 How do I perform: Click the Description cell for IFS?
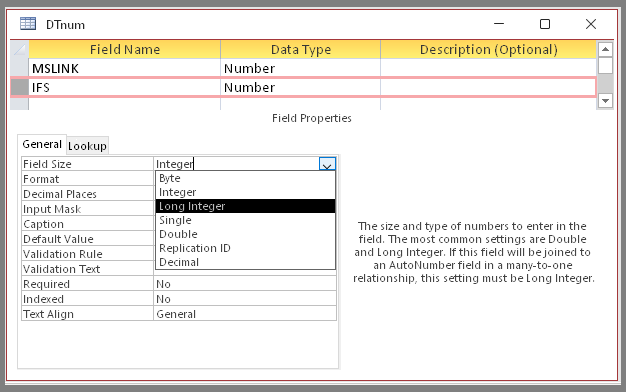point(488,87)
